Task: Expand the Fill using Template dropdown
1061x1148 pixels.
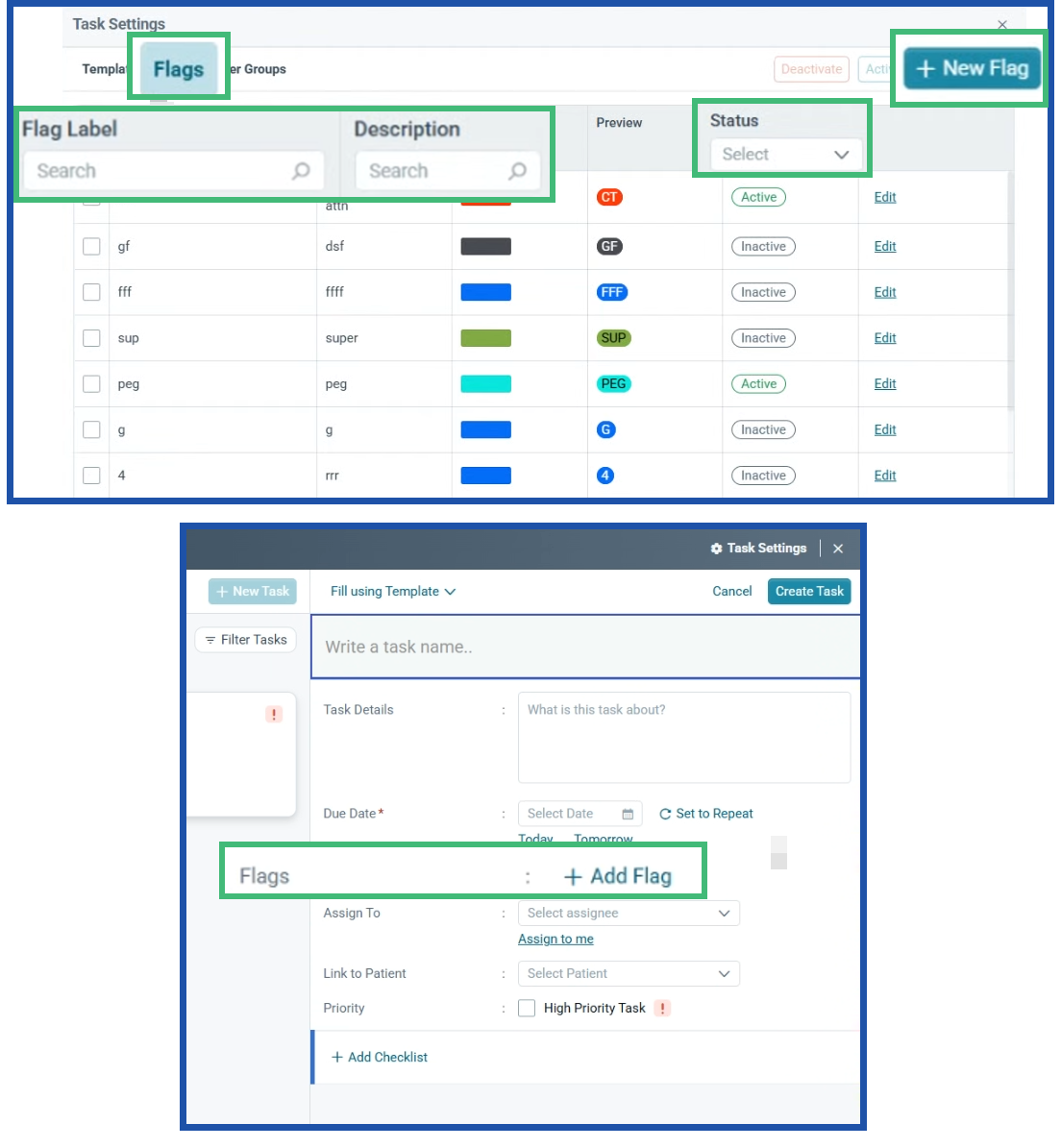Action: 391,591
